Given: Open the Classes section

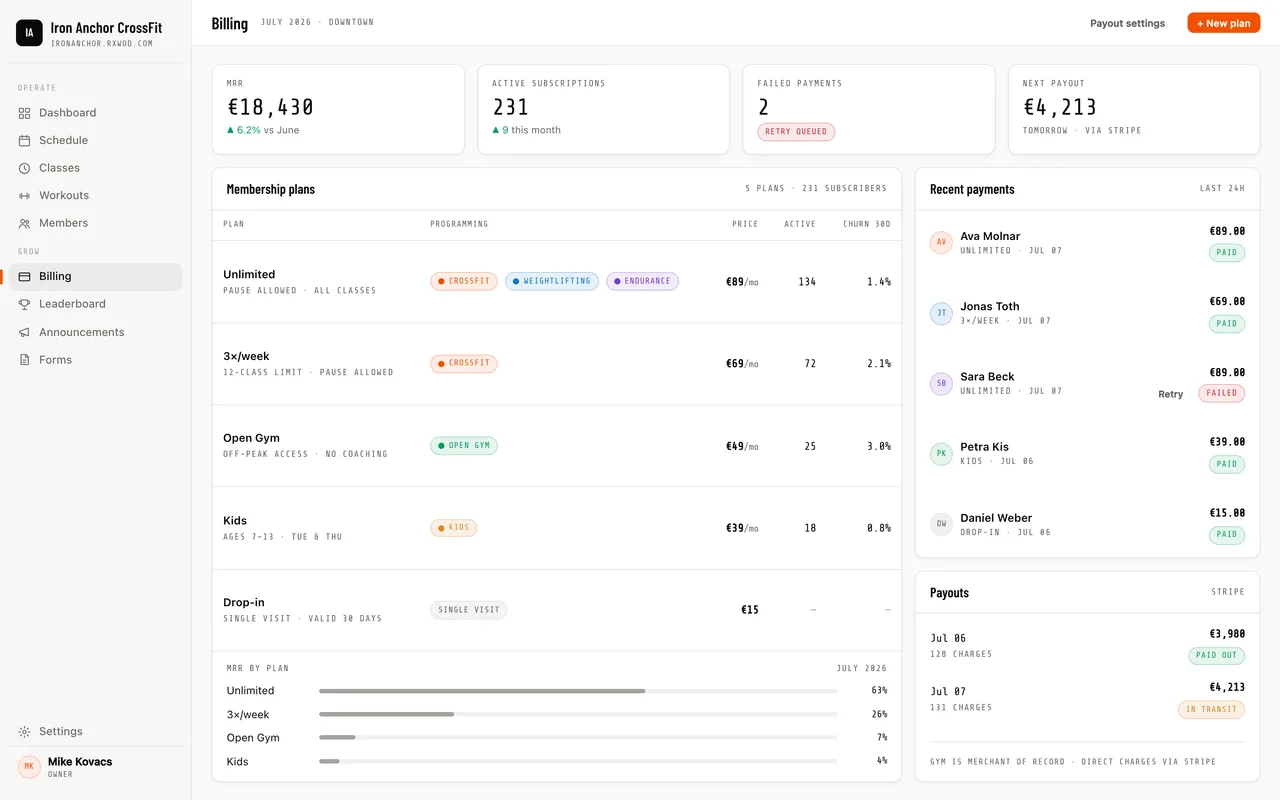Looking at the screenshot, I should pos(96,168).
